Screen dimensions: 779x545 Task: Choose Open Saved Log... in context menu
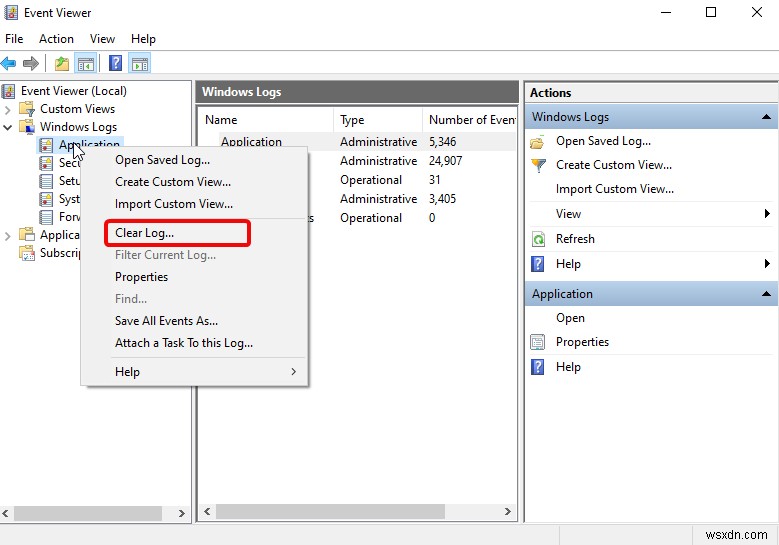point(195,160)
